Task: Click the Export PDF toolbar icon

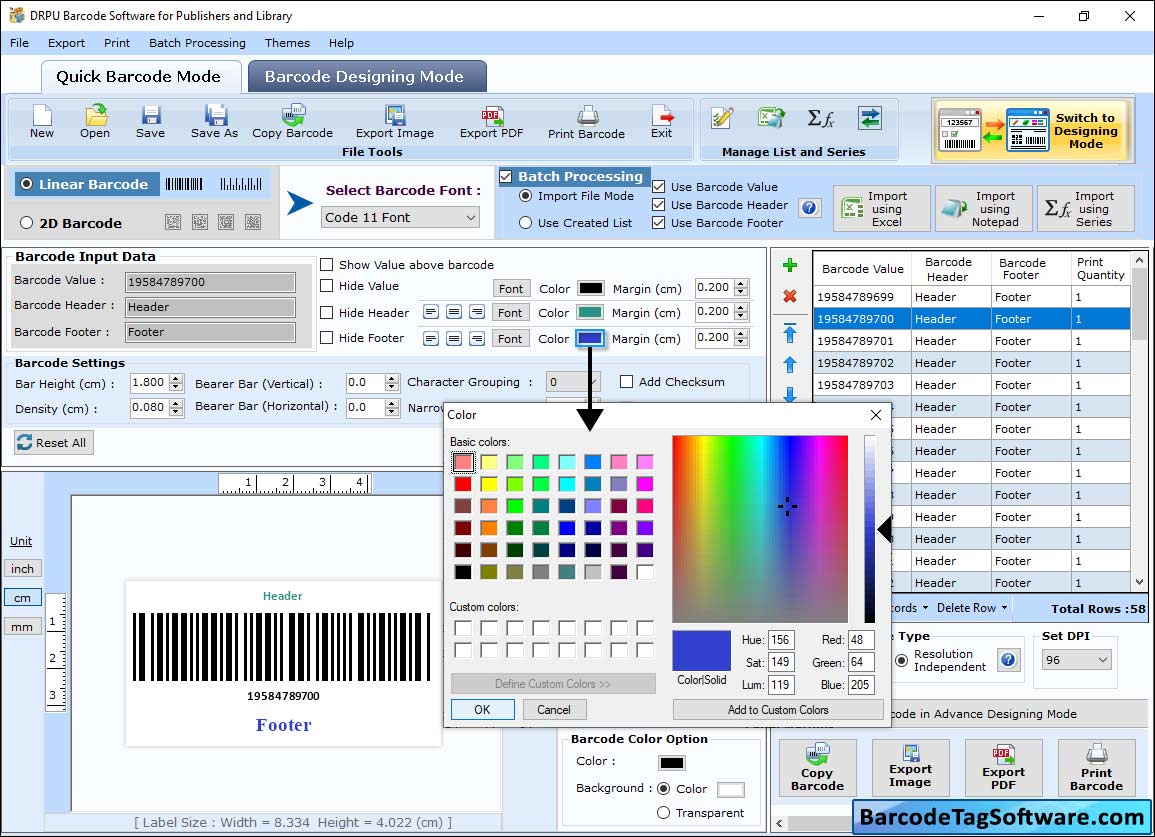Action: point(491,120)
